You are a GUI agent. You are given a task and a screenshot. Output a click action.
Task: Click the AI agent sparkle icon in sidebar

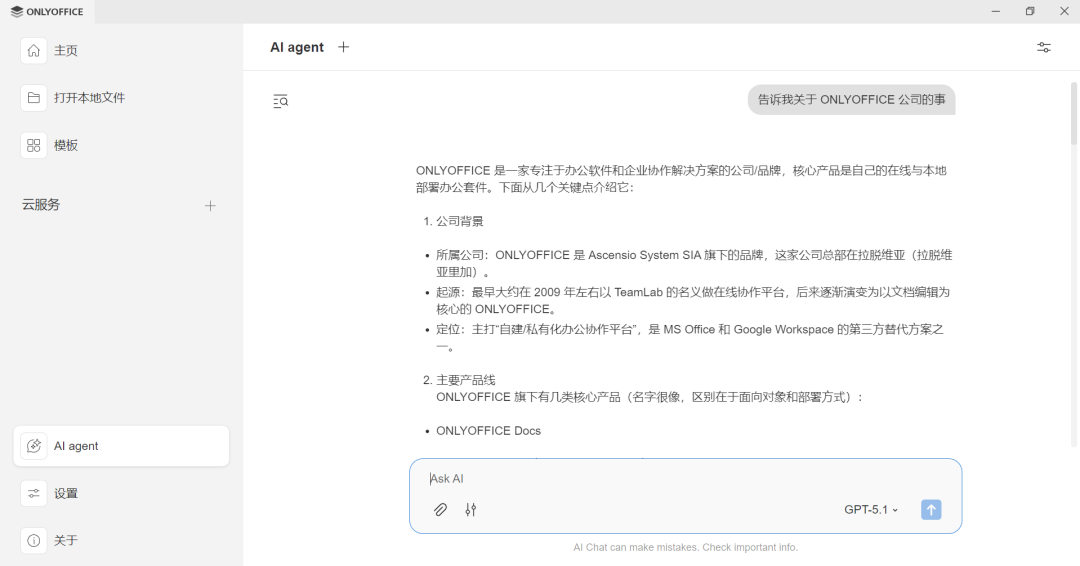coord(34,446)
